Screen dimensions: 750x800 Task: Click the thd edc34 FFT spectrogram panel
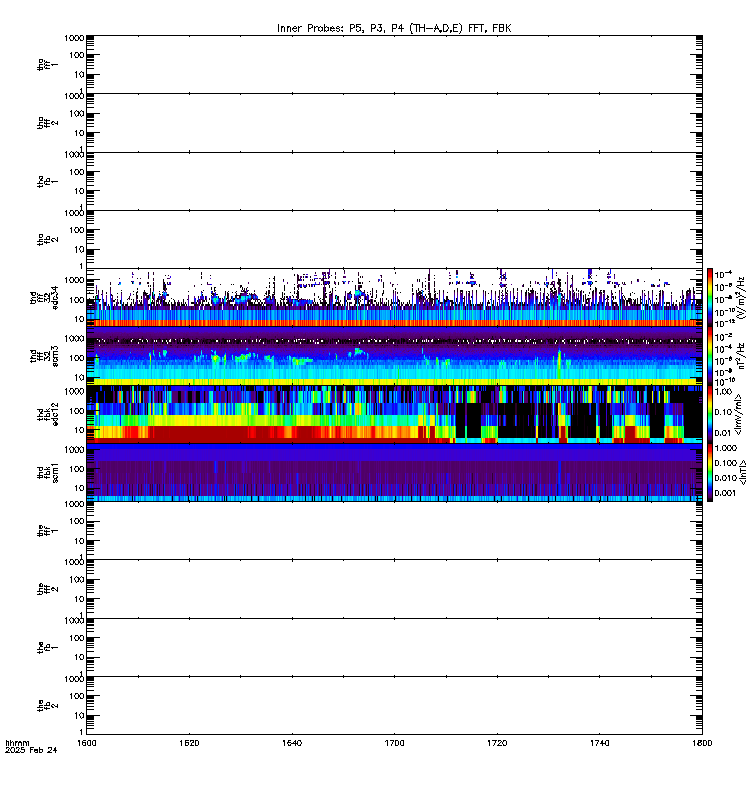[x=394, y=297]
